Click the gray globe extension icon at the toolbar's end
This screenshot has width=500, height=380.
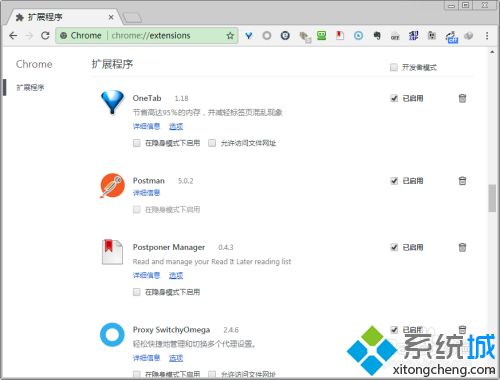(x=469, y=35)
